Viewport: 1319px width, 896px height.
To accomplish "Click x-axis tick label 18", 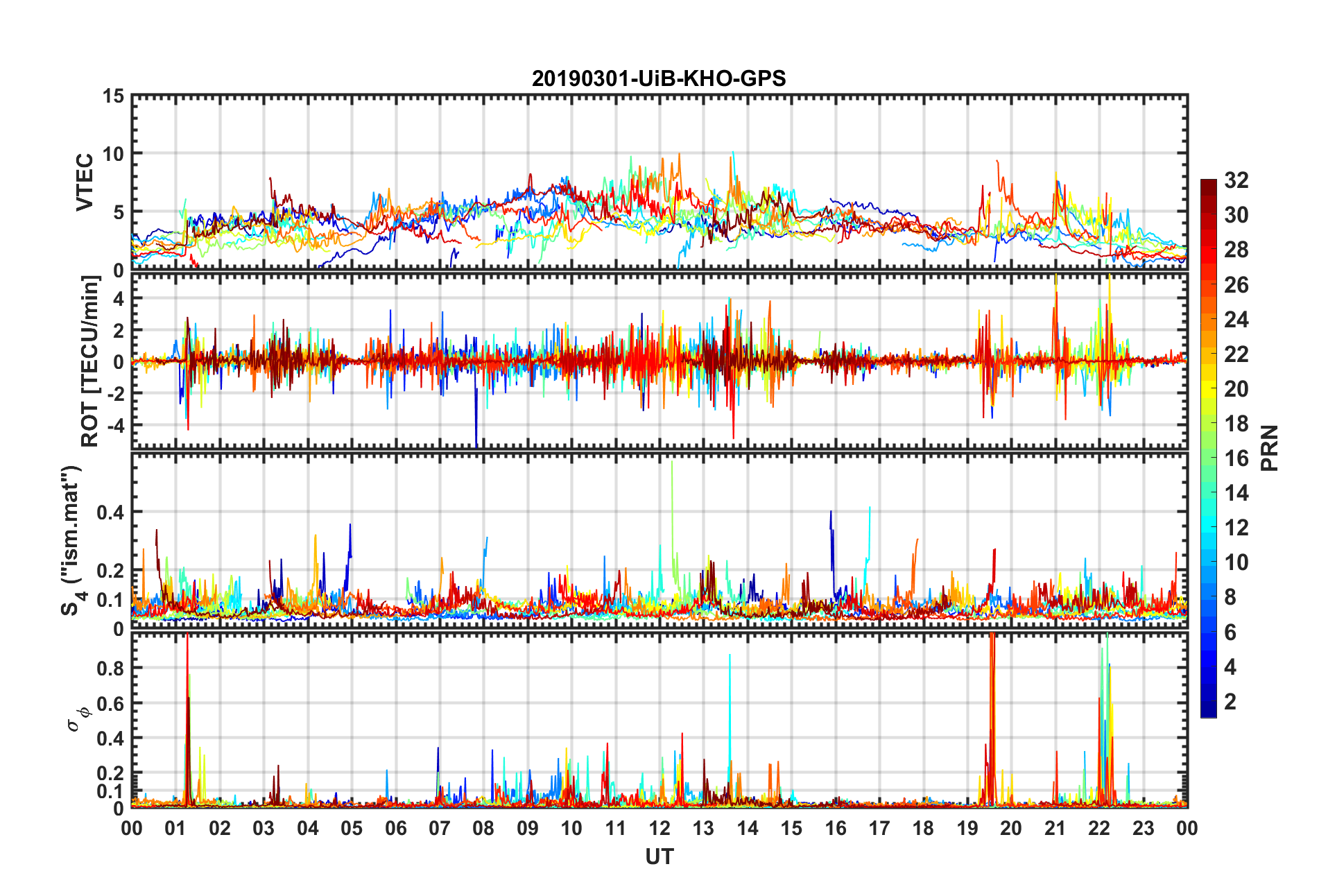I will click(x=923, y=828).
